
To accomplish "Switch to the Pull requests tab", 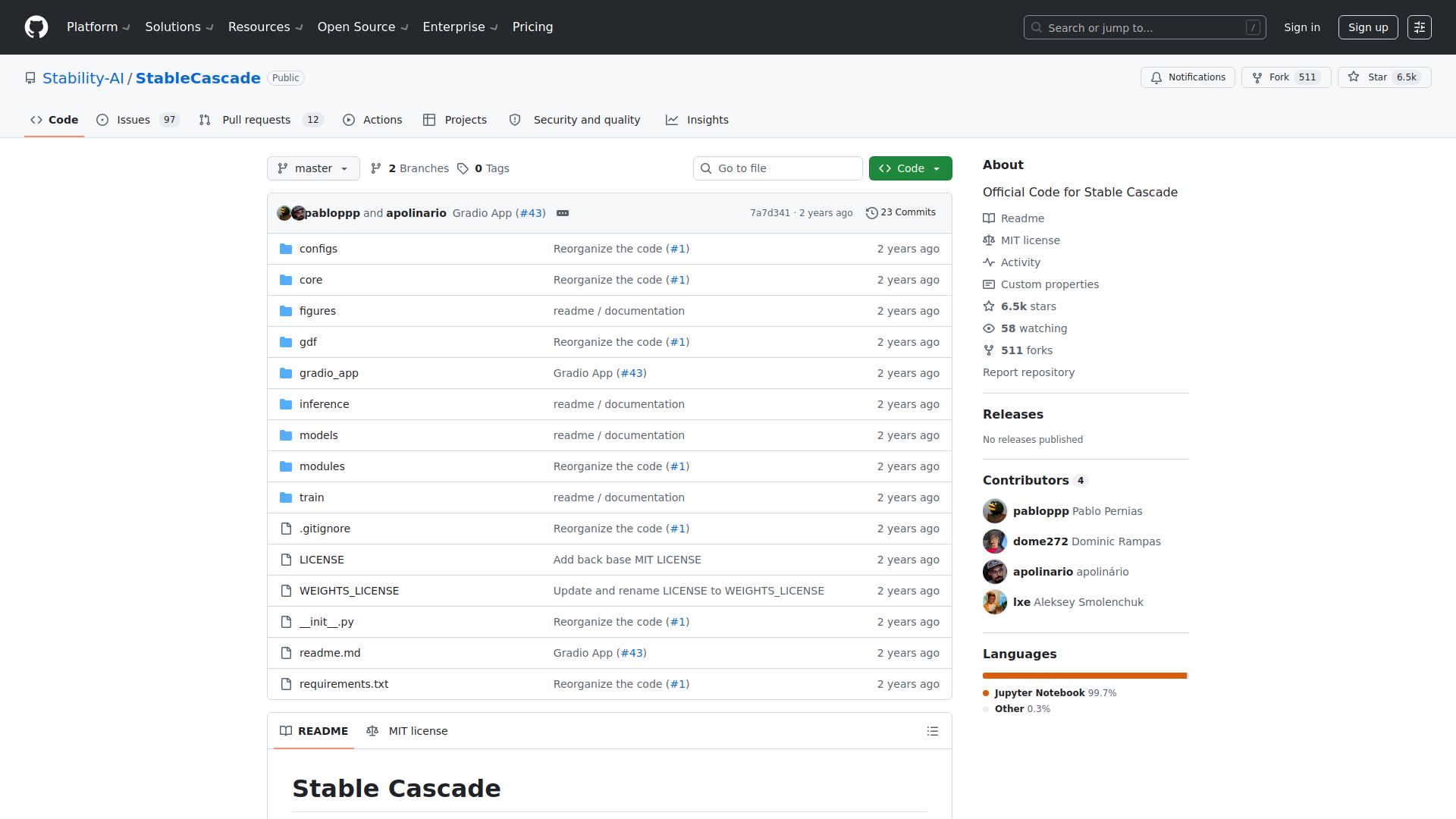I will (x=262, y=120).
